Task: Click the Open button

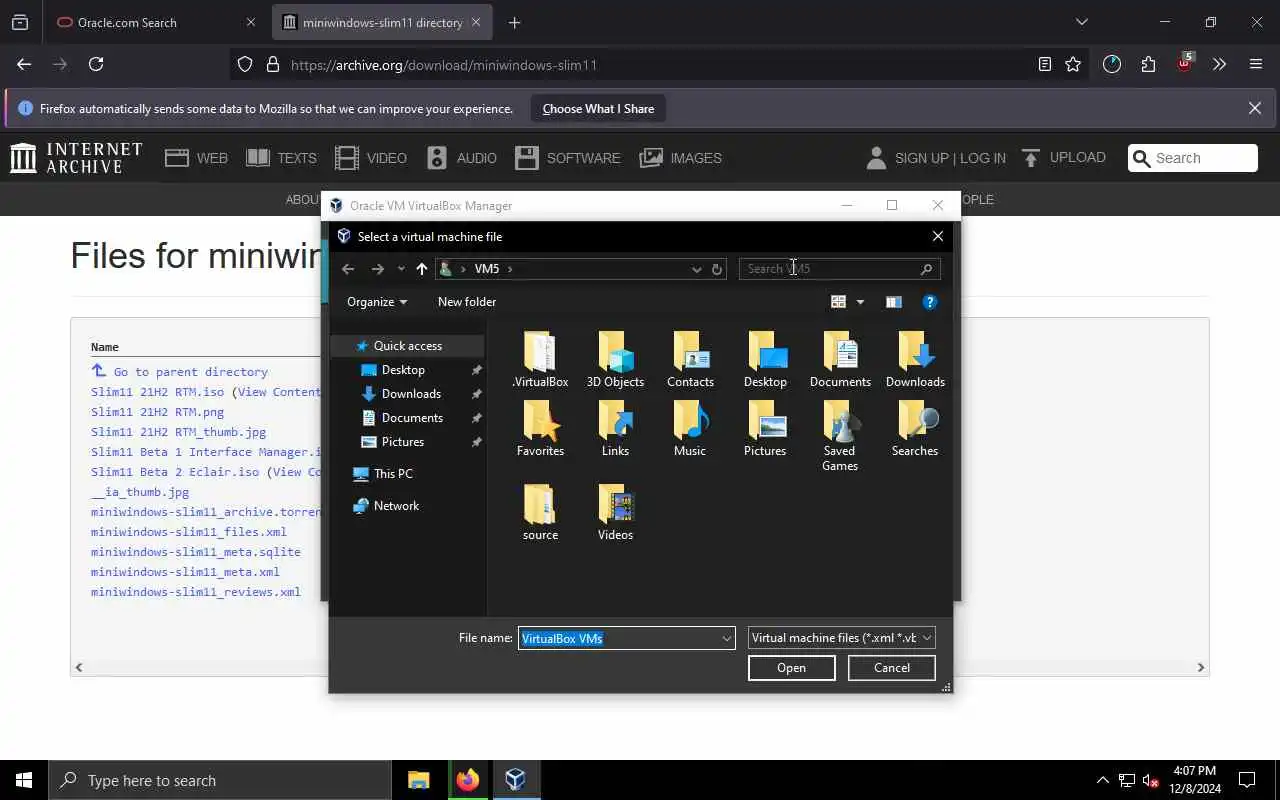Action: click(x=792, y=668)
